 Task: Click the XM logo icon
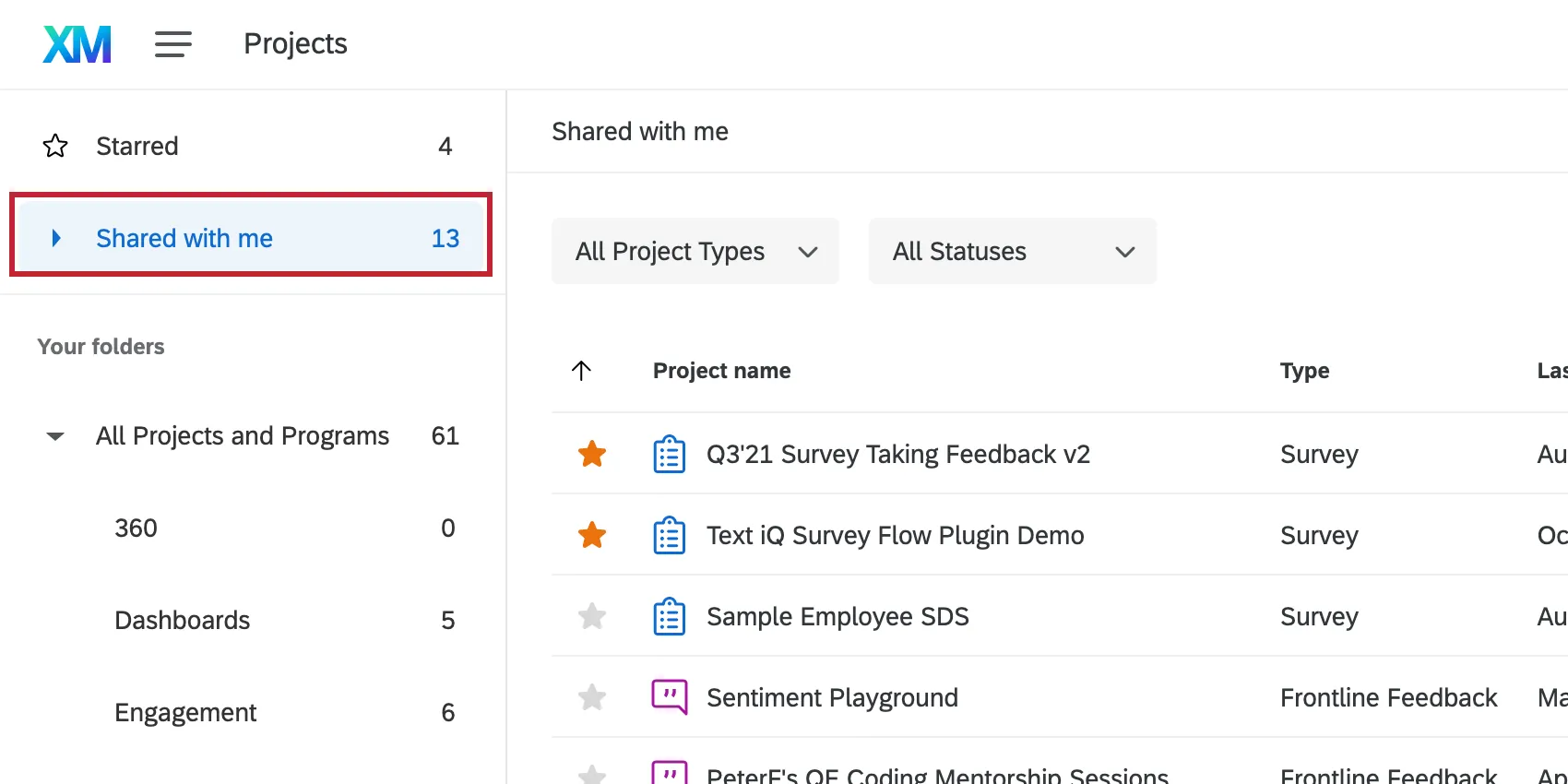pyautogui.click(x=77, y=44)
